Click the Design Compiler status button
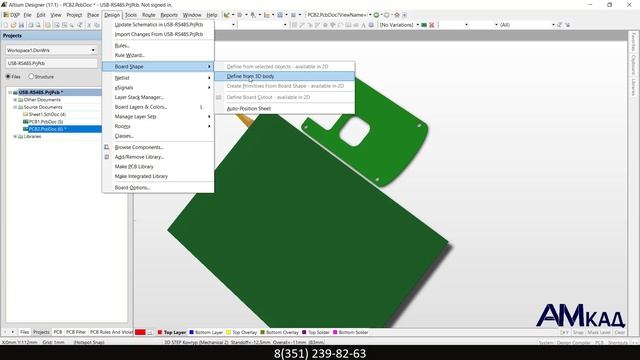The height and width of the screenshot is (360, 640). coord(573,343)
